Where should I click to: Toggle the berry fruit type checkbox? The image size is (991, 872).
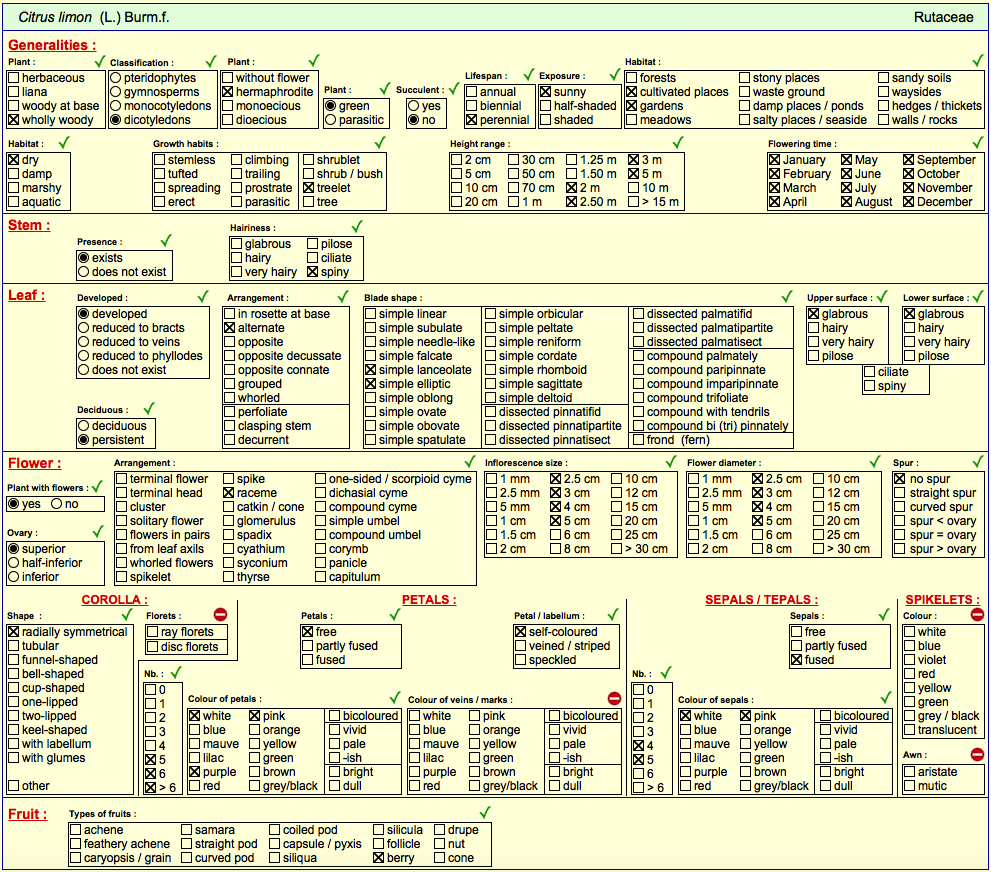(379, 858)
